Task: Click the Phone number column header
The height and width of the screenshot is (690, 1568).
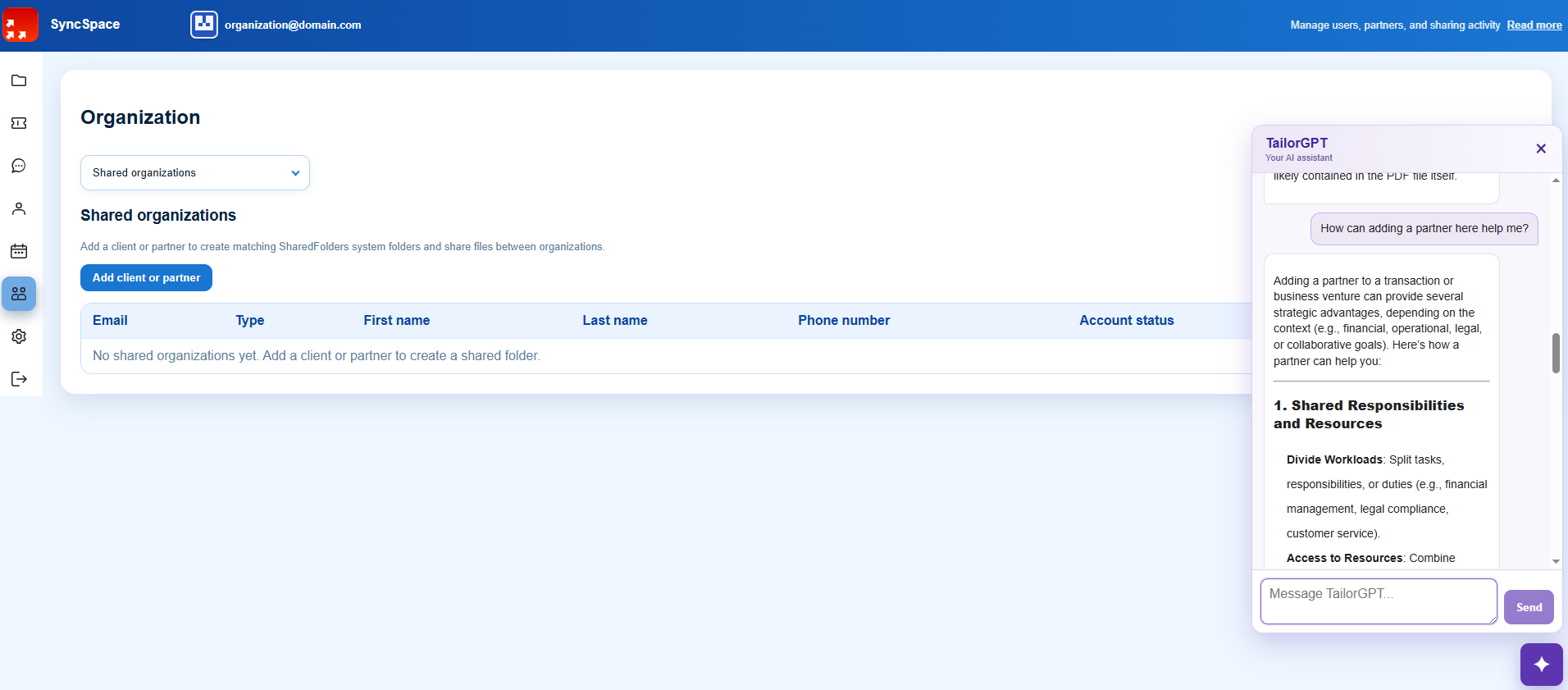Action: [x=844, y=320]
